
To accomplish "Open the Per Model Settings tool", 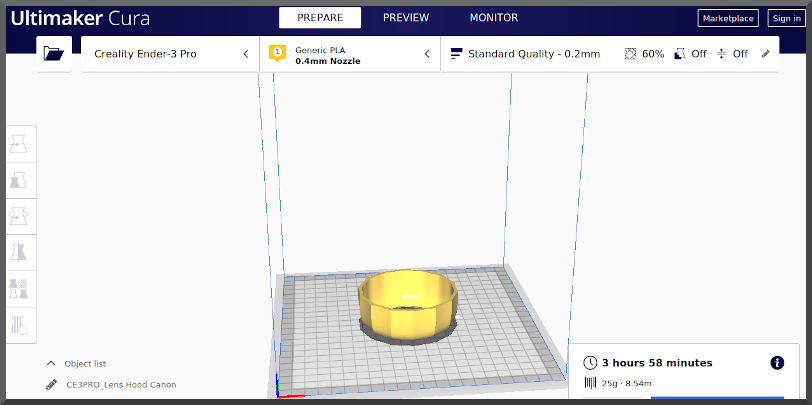I will tap(19, 288).
